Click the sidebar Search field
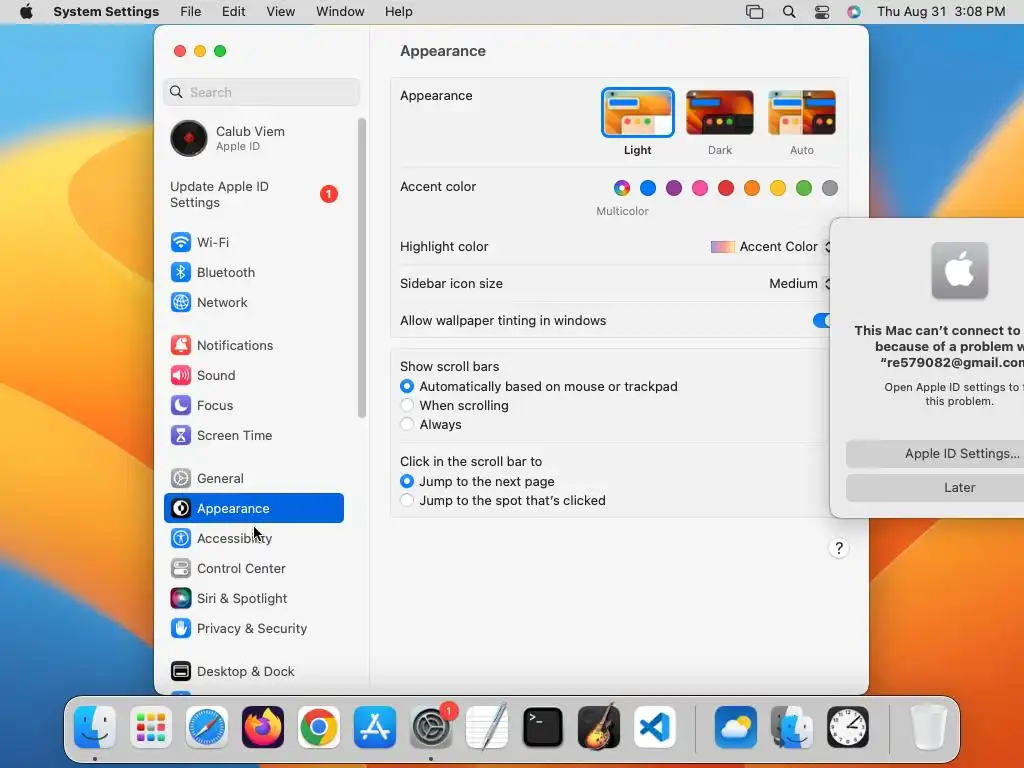The image size is (1024, 768). pos(261,92)
